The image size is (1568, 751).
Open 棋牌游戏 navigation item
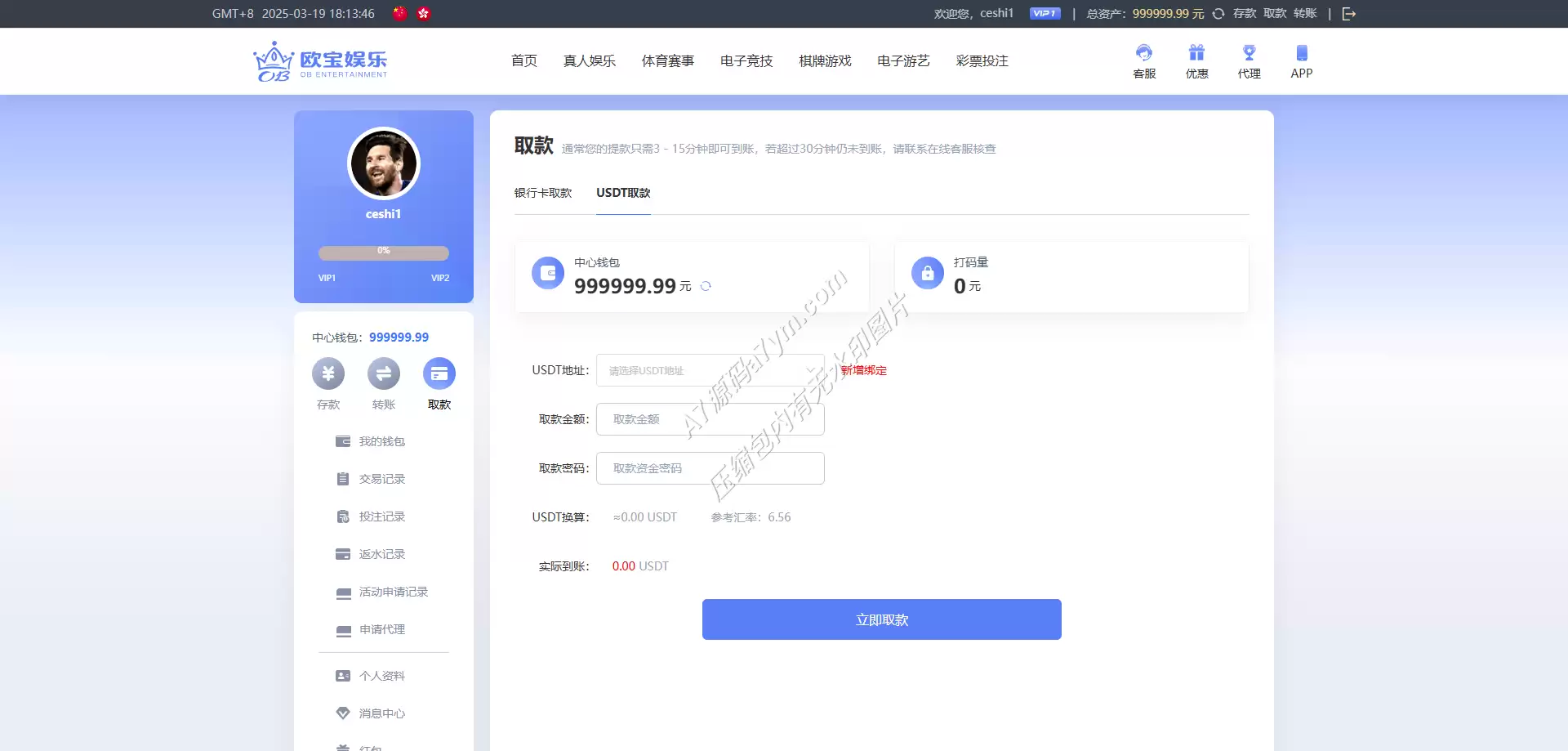(x=825, y=60)
